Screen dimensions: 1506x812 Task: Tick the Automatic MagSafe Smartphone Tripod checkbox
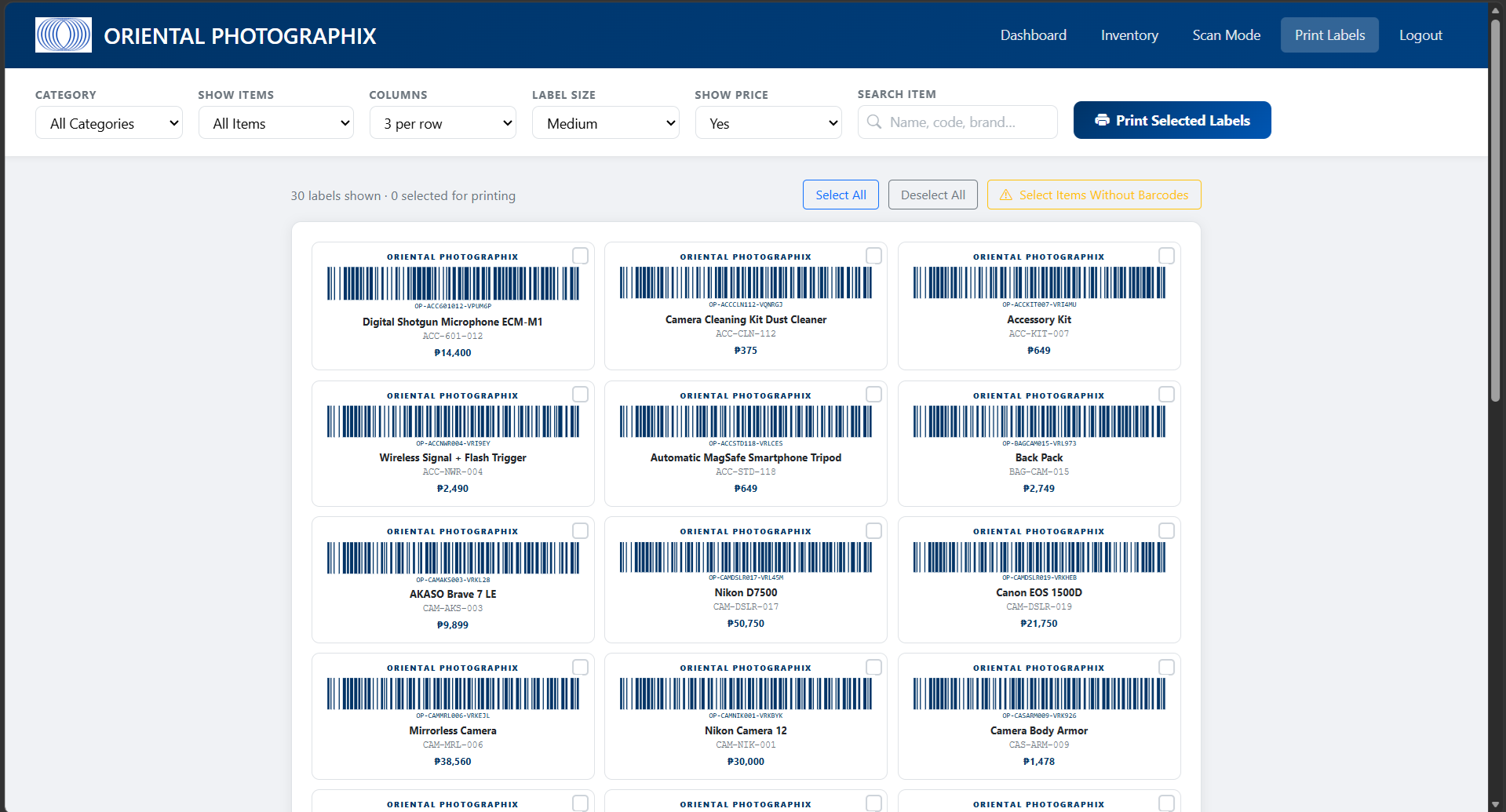coord(873,394)
